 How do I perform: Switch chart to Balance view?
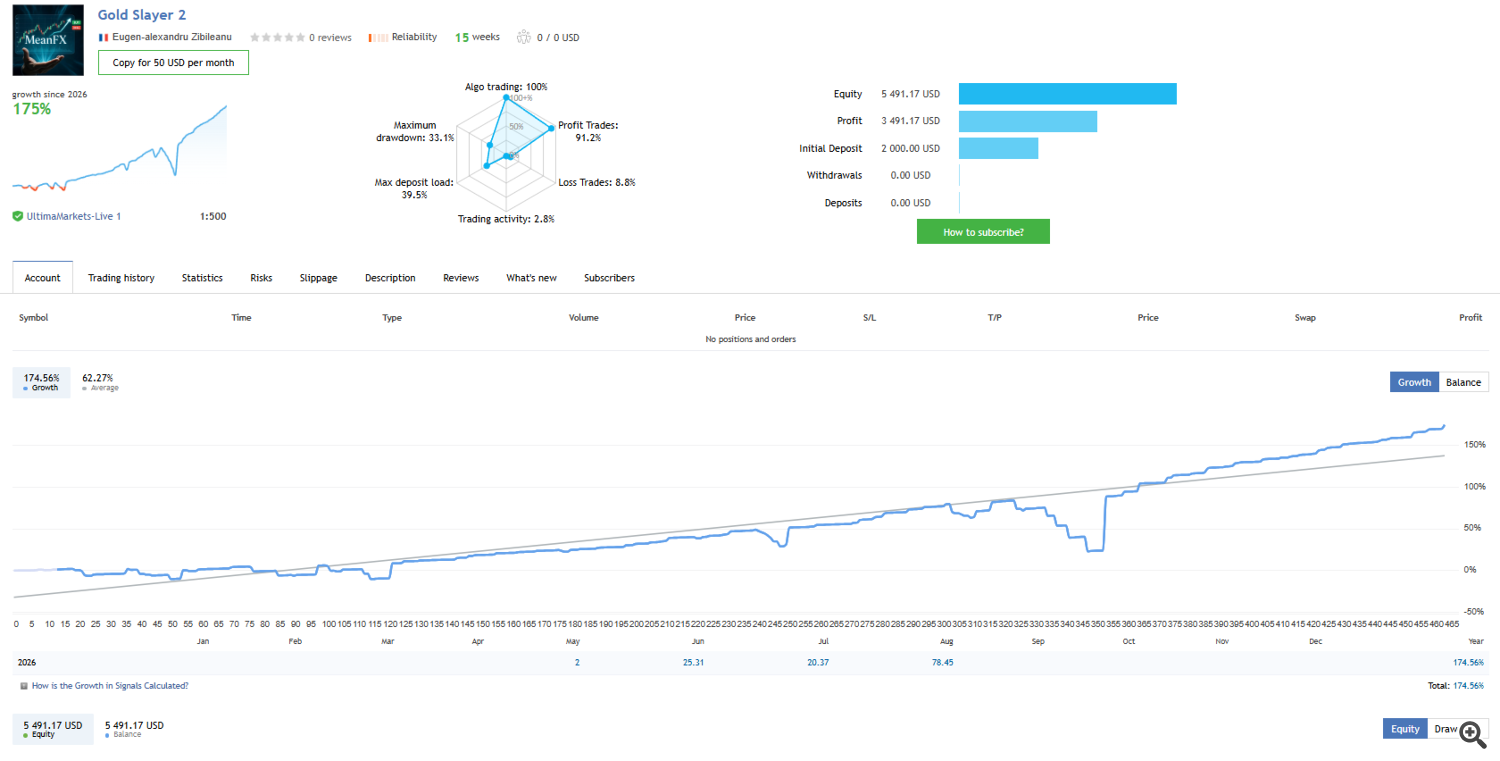tap(1463, 382)
